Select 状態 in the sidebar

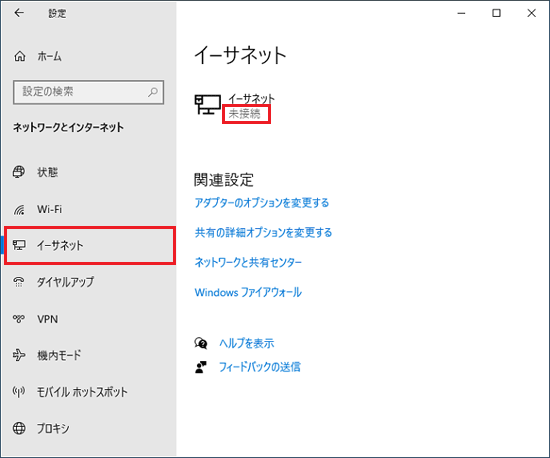48,172
